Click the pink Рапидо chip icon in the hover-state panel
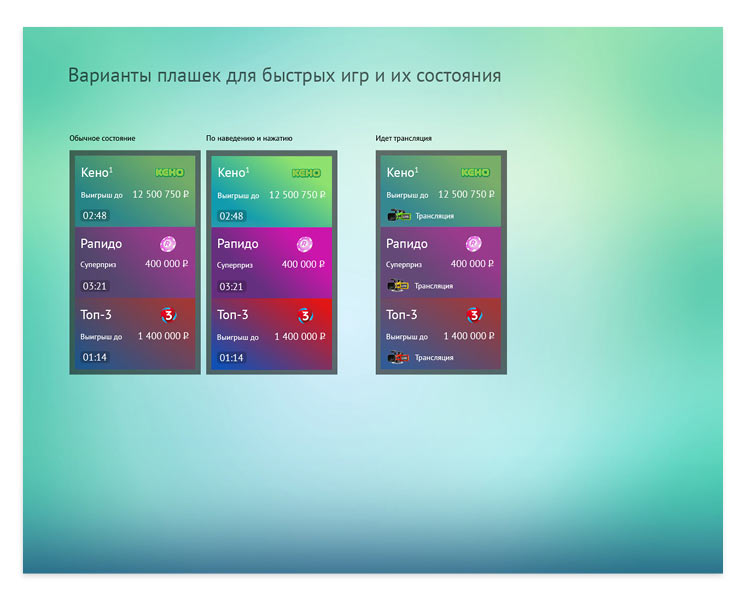This screenshot has height=600, width=750. pos(305,244)
